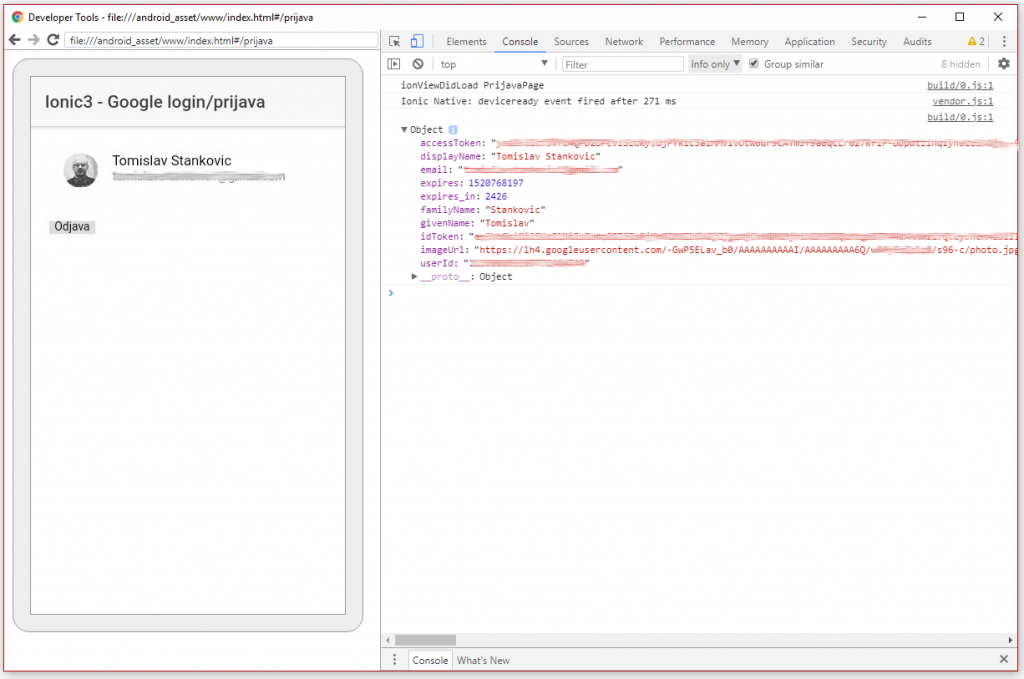Close the bottom drawer with the X

tap(1004, 660)
